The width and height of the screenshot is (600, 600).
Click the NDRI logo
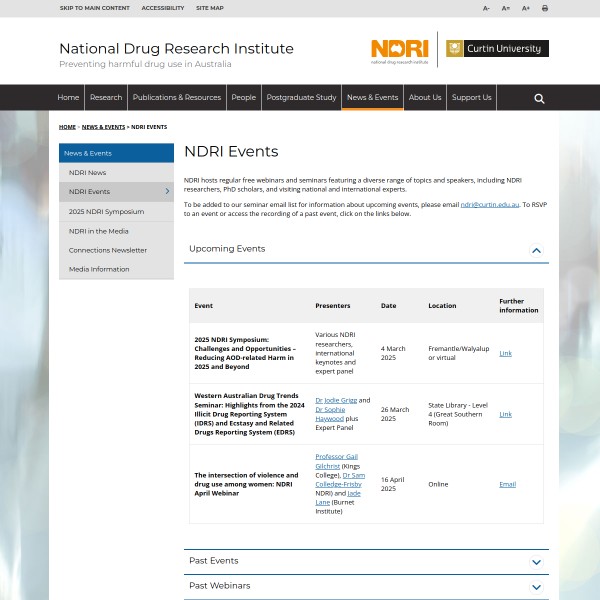399,49
